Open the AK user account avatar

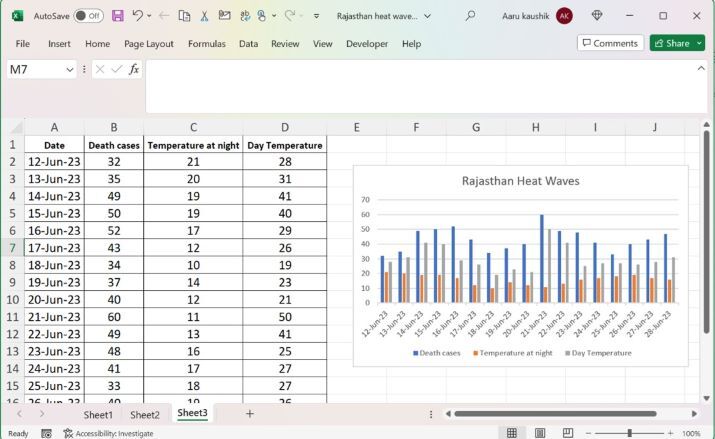(564, 16)
